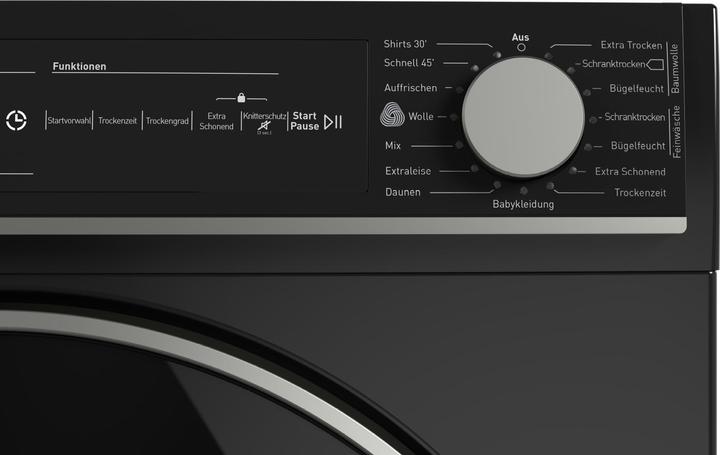The height and width of the screenshot is (455, 720).
Task: Select the Daunen program
Action: pos(403,192)
